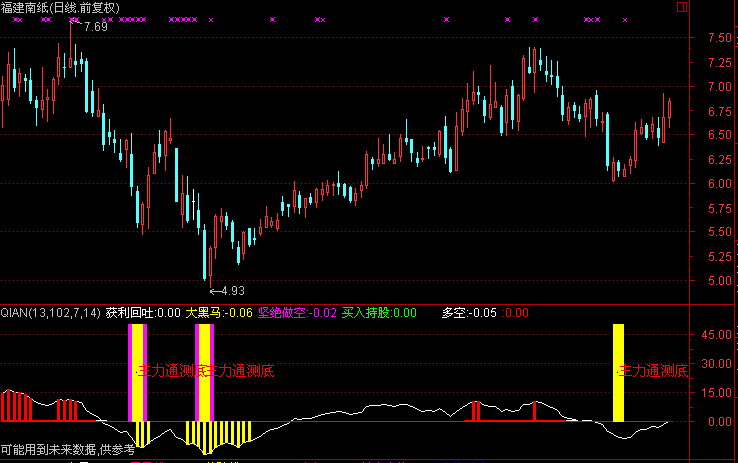Select the rightmost yellow signal bar
The image size is (738, 463).
618,371
